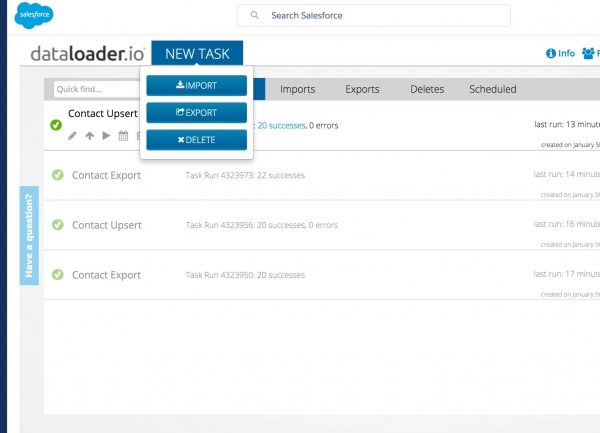Click the last run: 17 minutes text
The width and height of the screenshot is (600, 433).
[567, 274]
